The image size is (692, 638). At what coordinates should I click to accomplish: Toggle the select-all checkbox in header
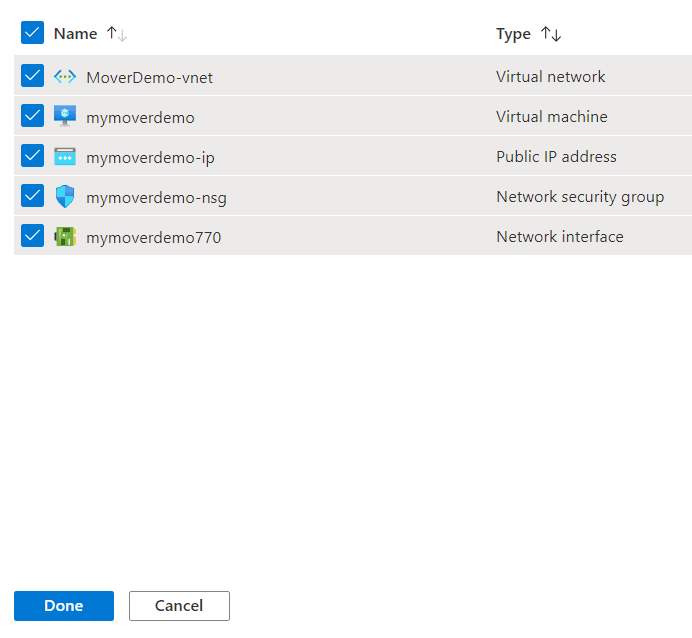coord(32,33)
